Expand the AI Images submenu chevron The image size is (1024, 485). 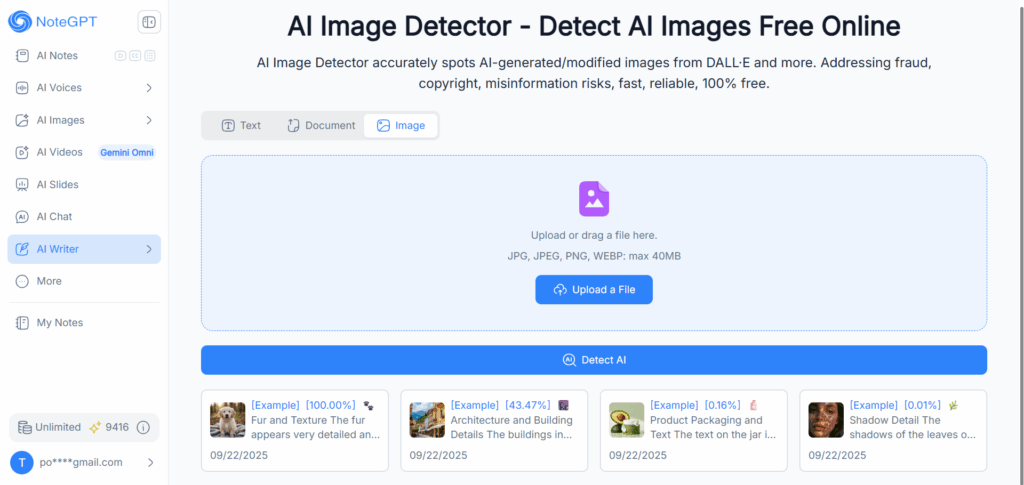coord(149,120)
